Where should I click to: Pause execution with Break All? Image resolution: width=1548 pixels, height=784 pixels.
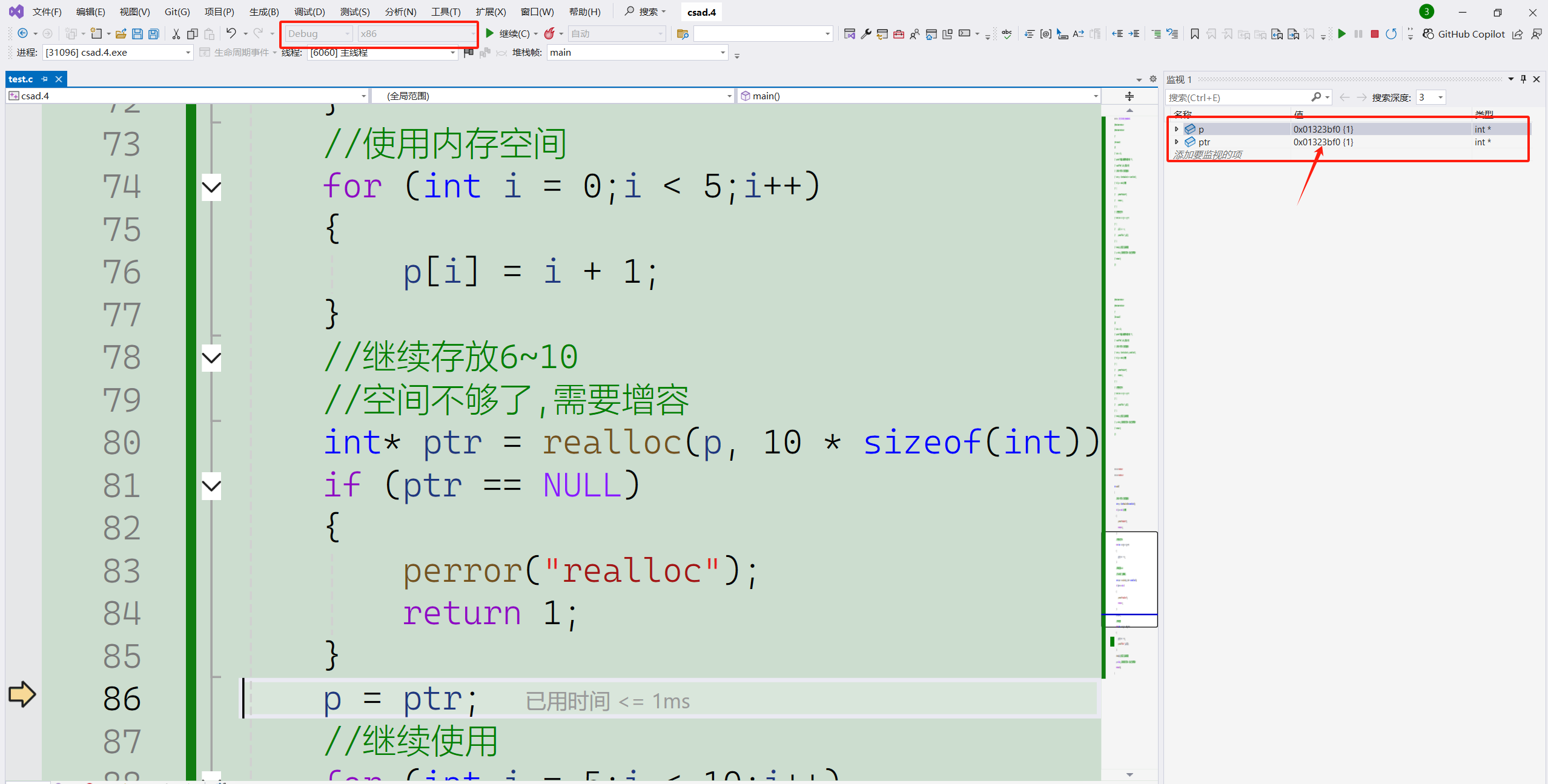[1358, 34]
